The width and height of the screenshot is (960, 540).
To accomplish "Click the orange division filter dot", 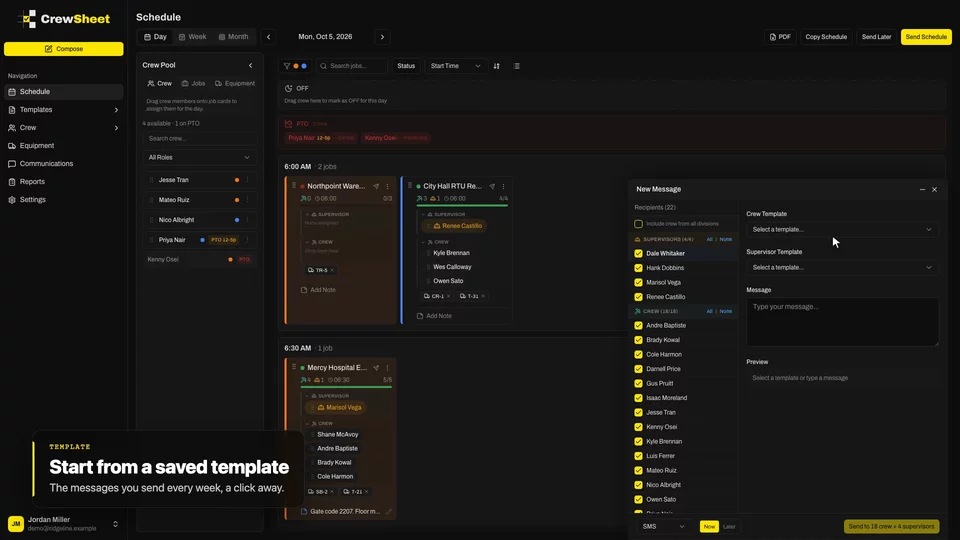I will [296, 66].
